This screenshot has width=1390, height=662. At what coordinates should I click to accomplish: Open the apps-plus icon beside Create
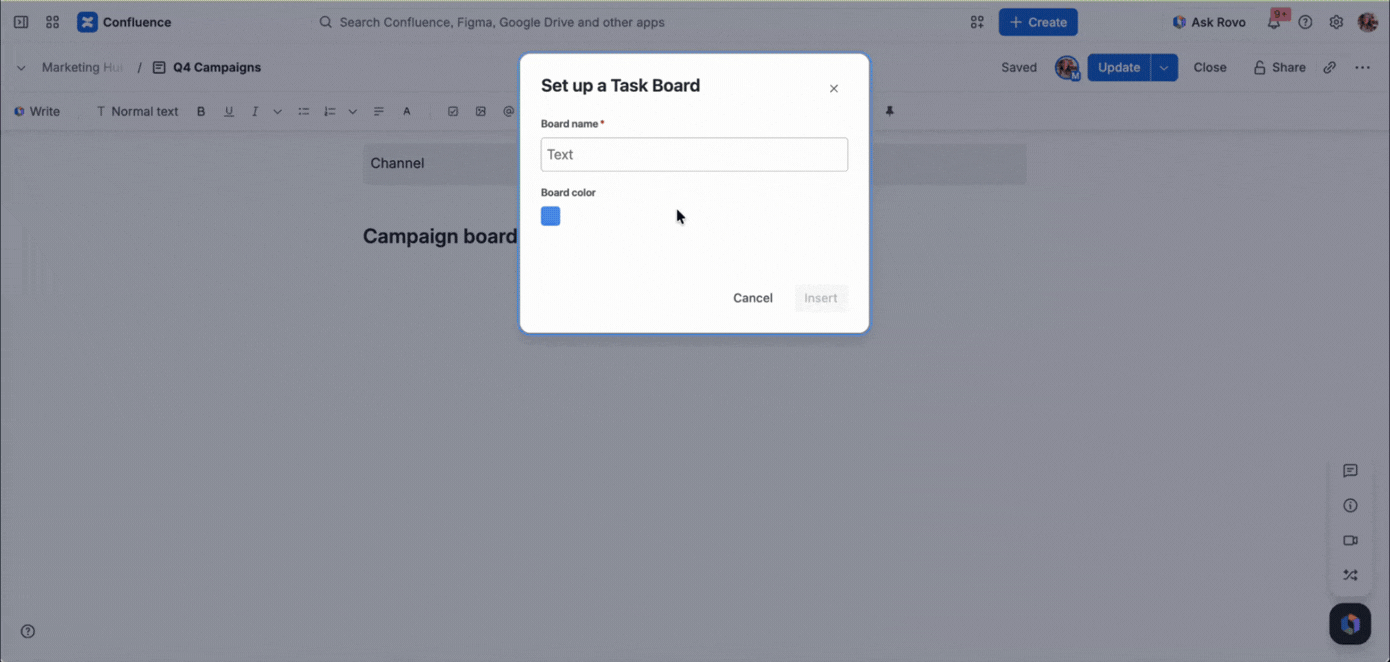[x=977, y=22]
